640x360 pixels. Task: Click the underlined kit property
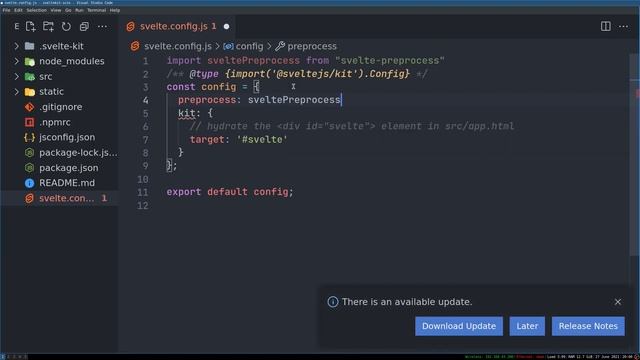[x=187, y=113]
